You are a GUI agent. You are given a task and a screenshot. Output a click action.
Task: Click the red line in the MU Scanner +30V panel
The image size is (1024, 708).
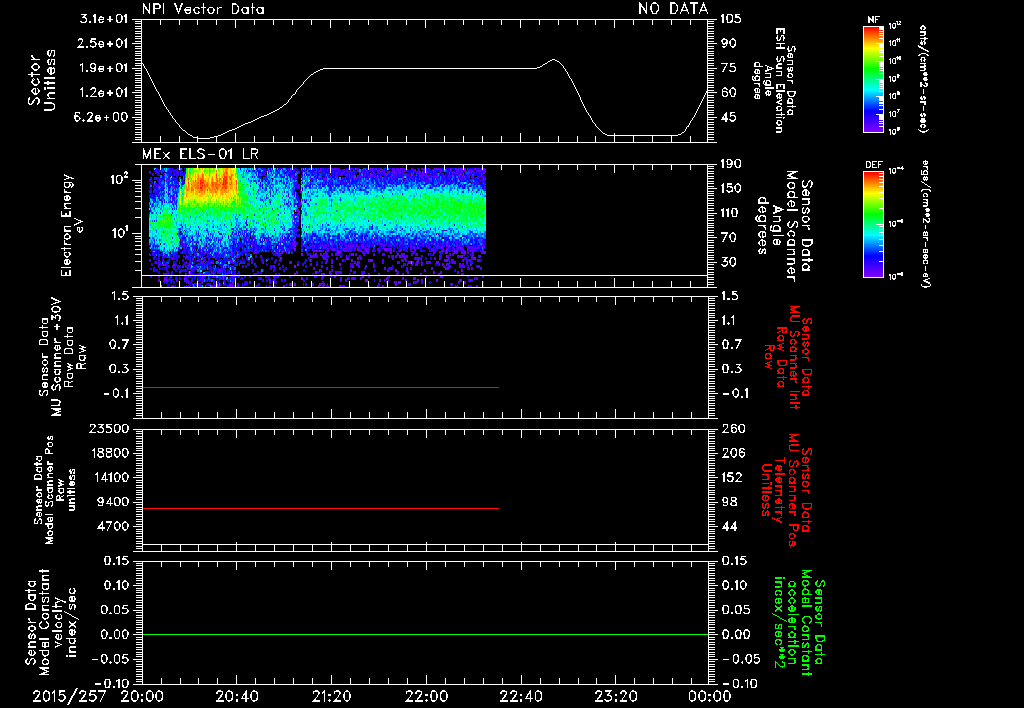click(x=321, y=387)
